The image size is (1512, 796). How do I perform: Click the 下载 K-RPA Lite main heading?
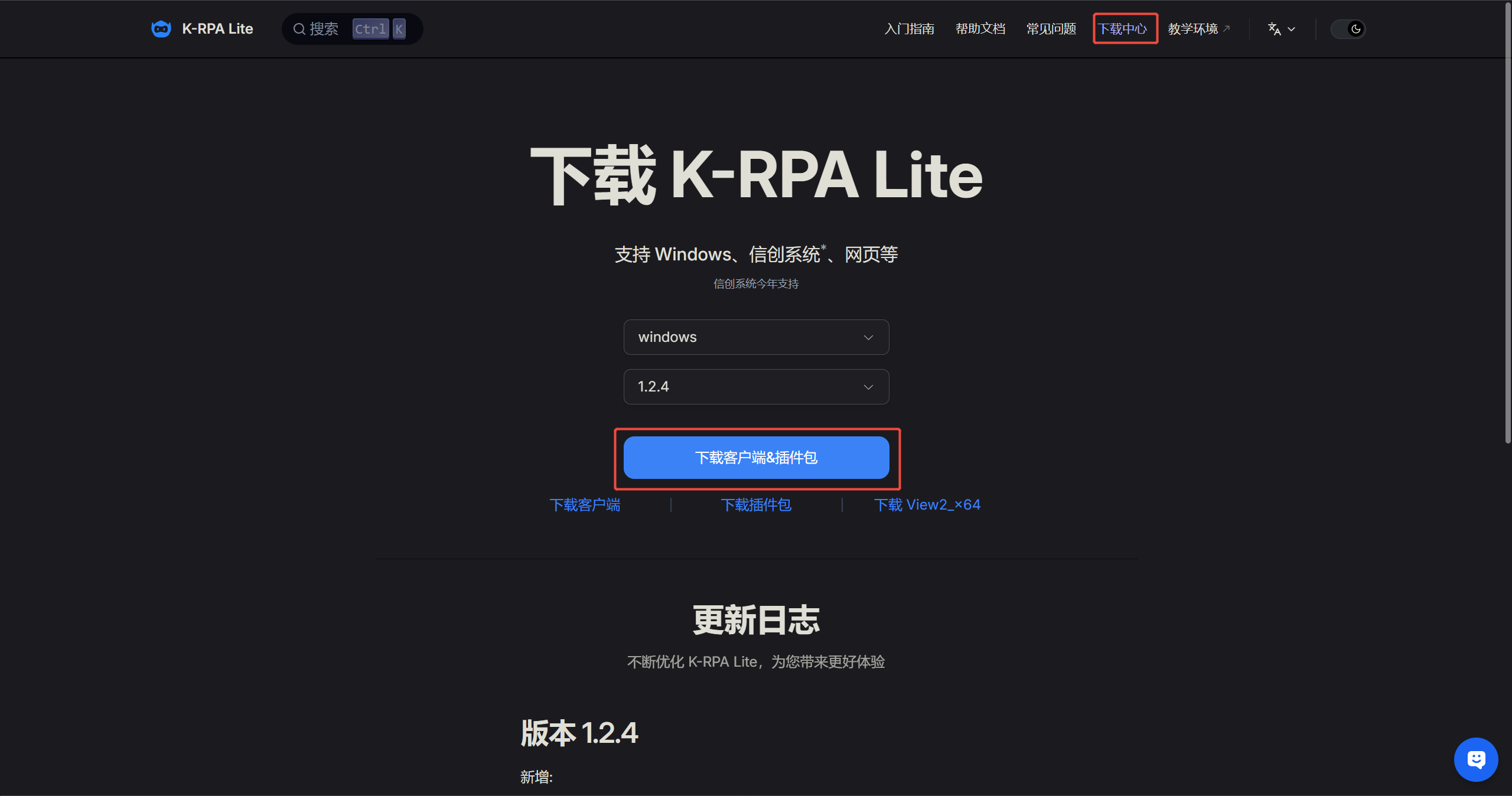point(756,175)
